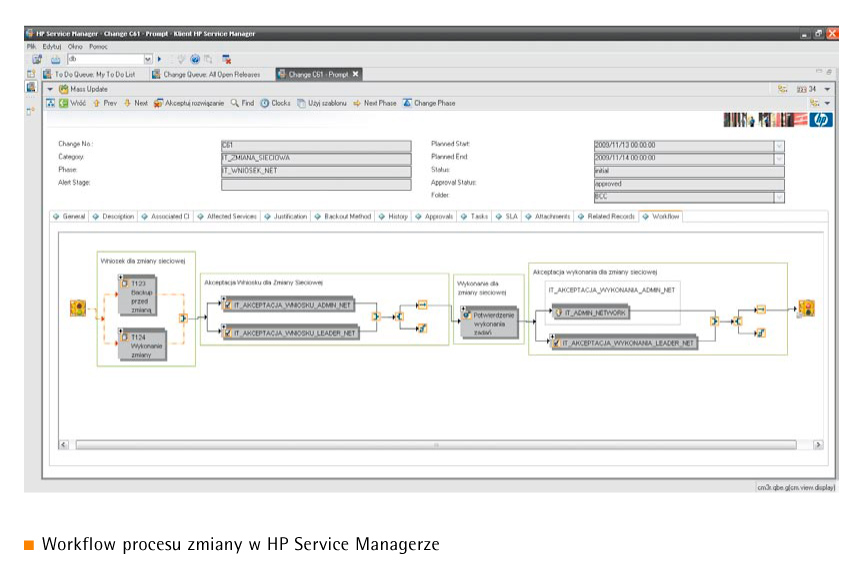Click Użyj szablonu
Viewport: 864px width, 582px height.
coord(322,103)
